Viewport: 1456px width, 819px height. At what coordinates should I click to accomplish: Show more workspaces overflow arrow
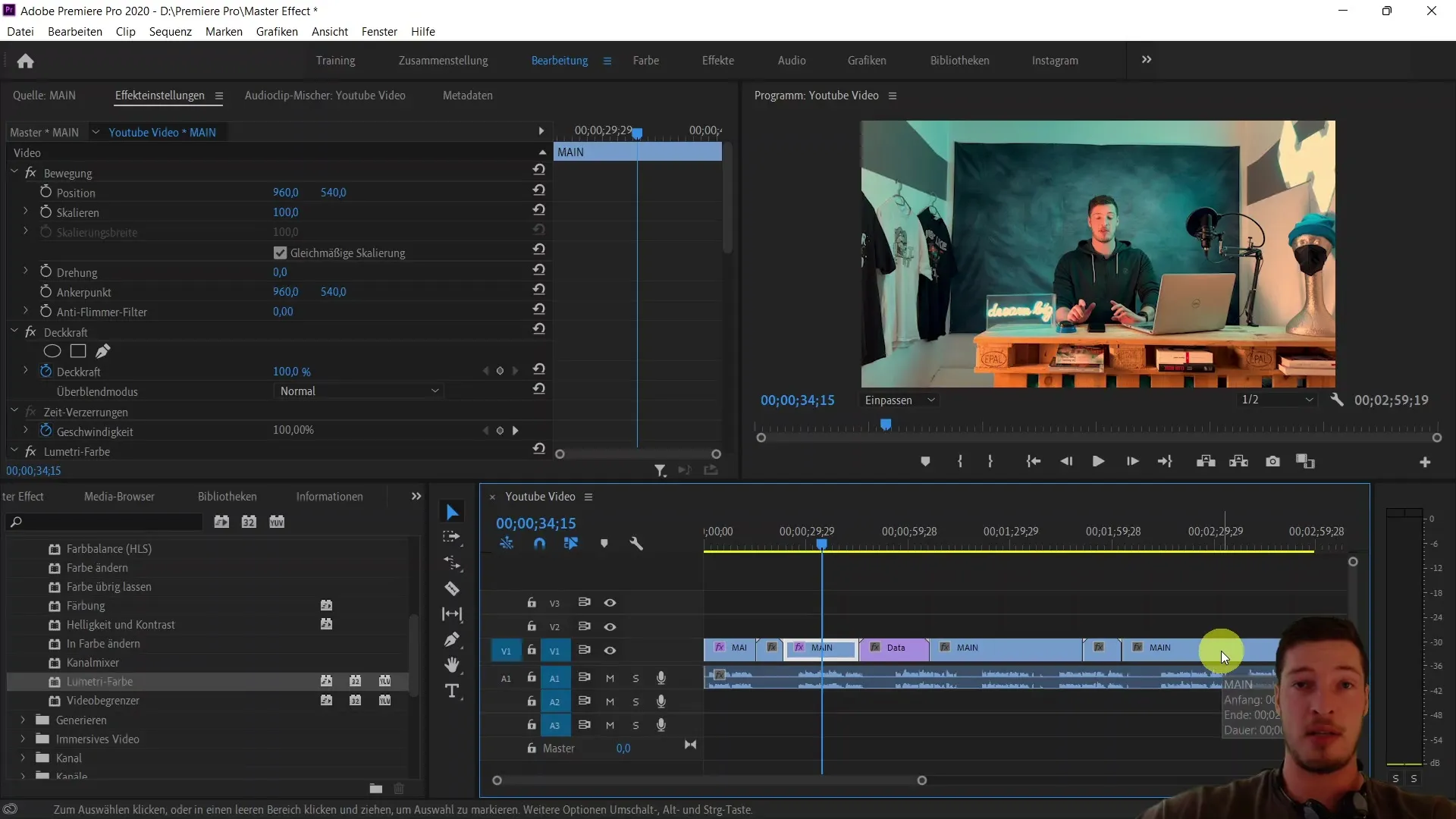tap(1147, 60)
